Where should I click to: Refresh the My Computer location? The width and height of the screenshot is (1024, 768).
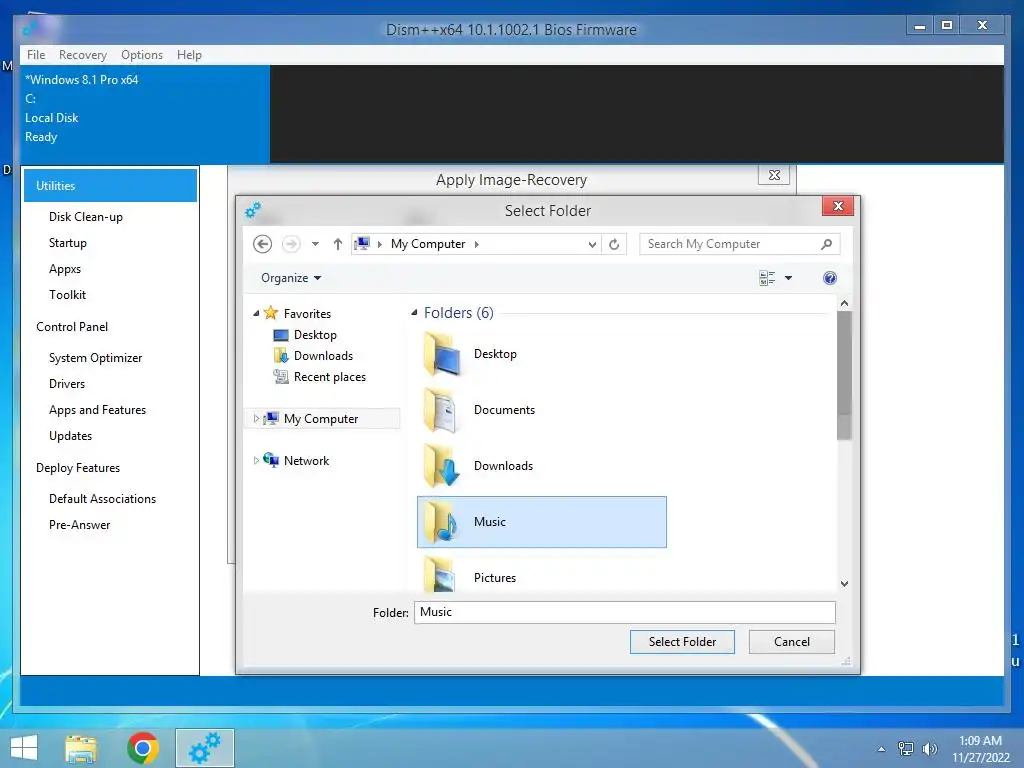(614, 244)
